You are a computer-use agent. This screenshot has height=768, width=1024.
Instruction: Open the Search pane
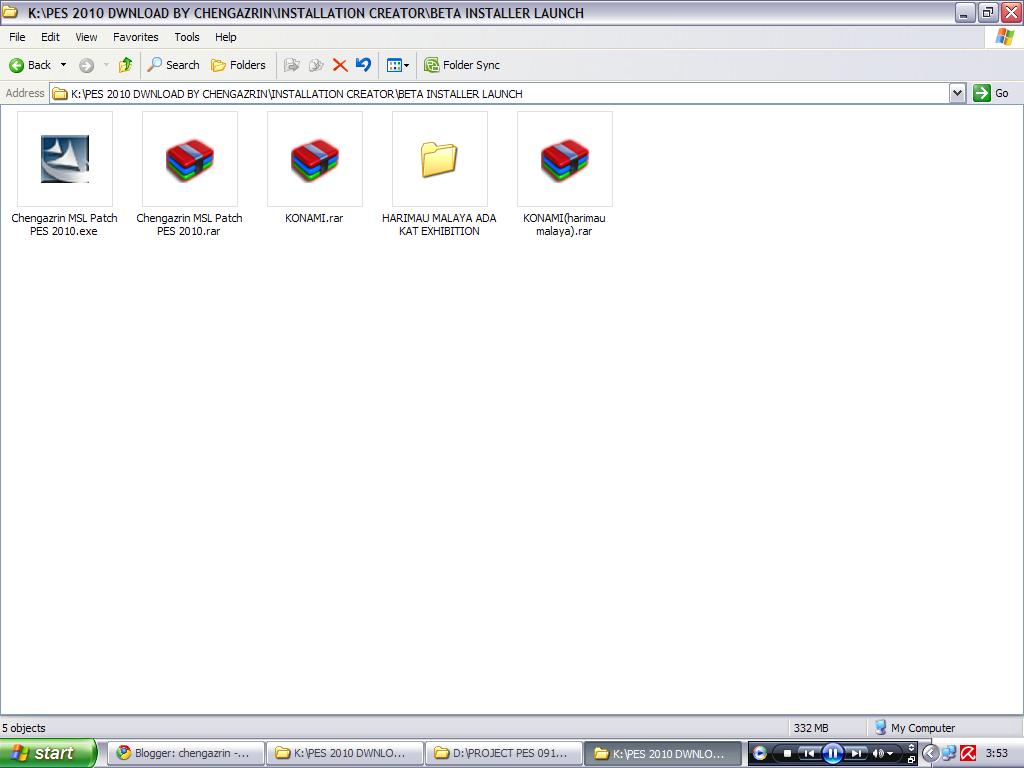click(x=173, y=65)
